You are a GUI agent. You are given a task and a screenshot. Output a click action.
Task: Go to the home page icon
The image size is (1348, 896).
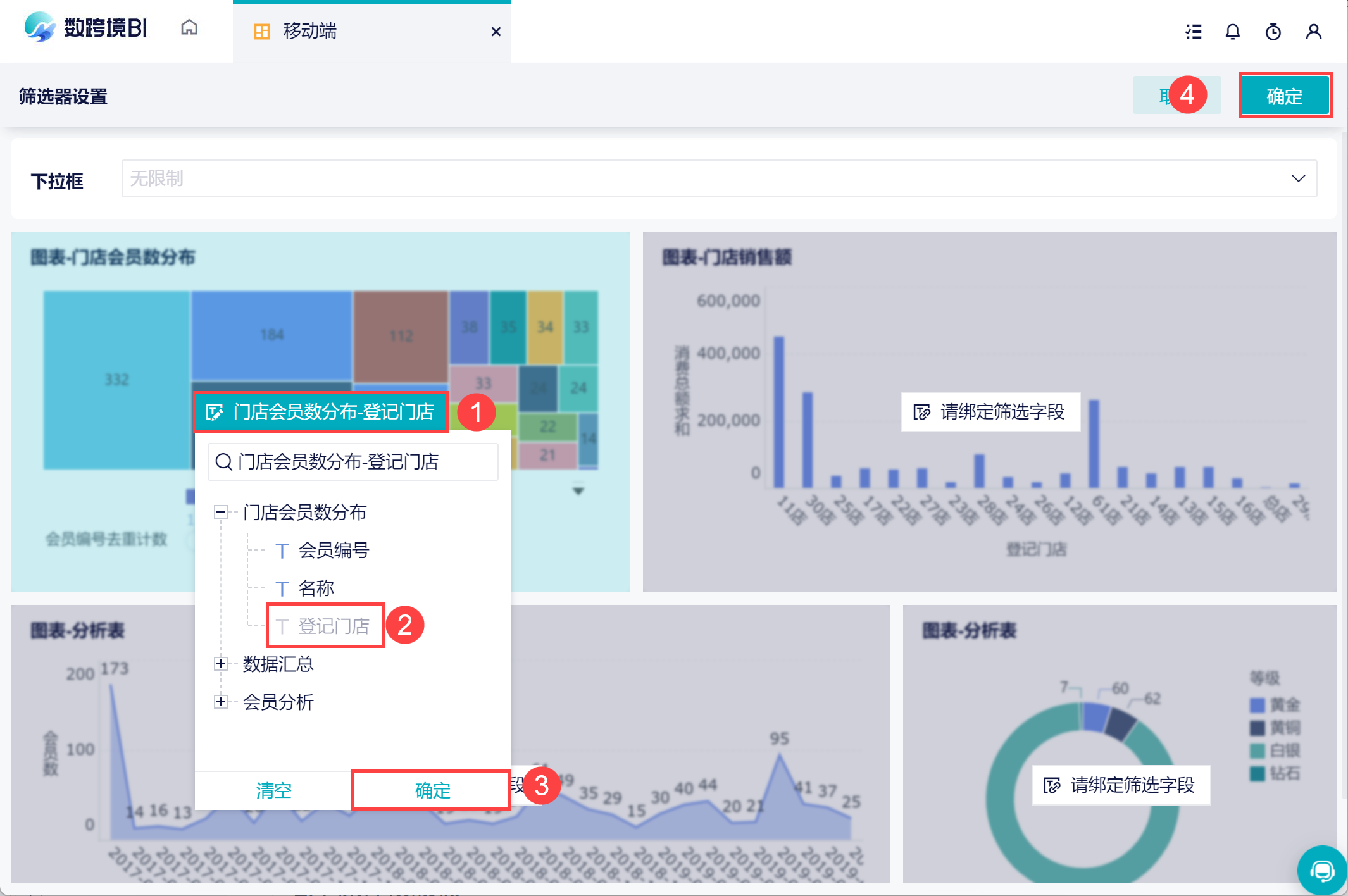coord(189,28)
